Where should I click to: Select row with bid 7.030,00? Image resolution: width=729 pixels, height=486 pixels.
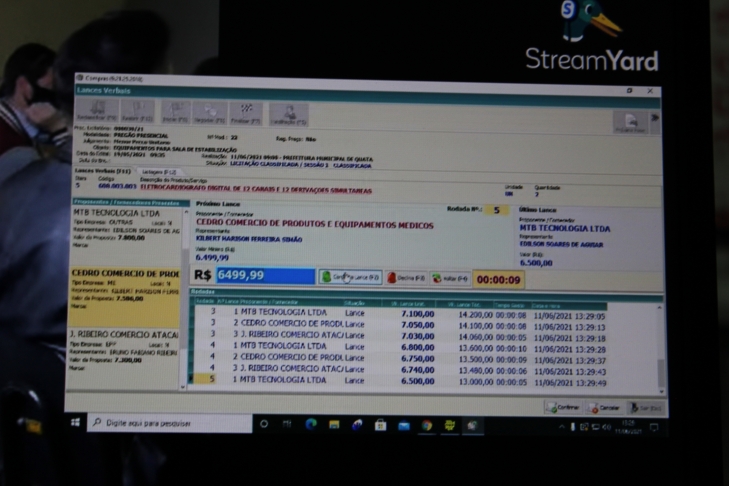pos(400,336)
